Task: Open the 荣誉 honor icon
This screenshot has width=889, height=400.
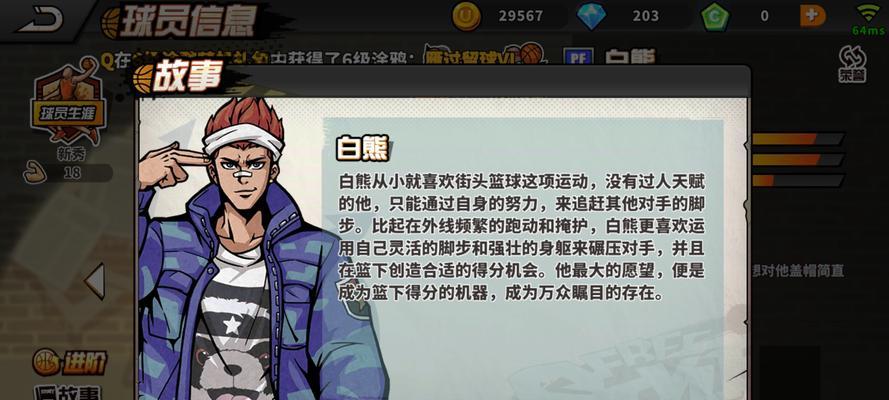Action: (x=852, y=64)
